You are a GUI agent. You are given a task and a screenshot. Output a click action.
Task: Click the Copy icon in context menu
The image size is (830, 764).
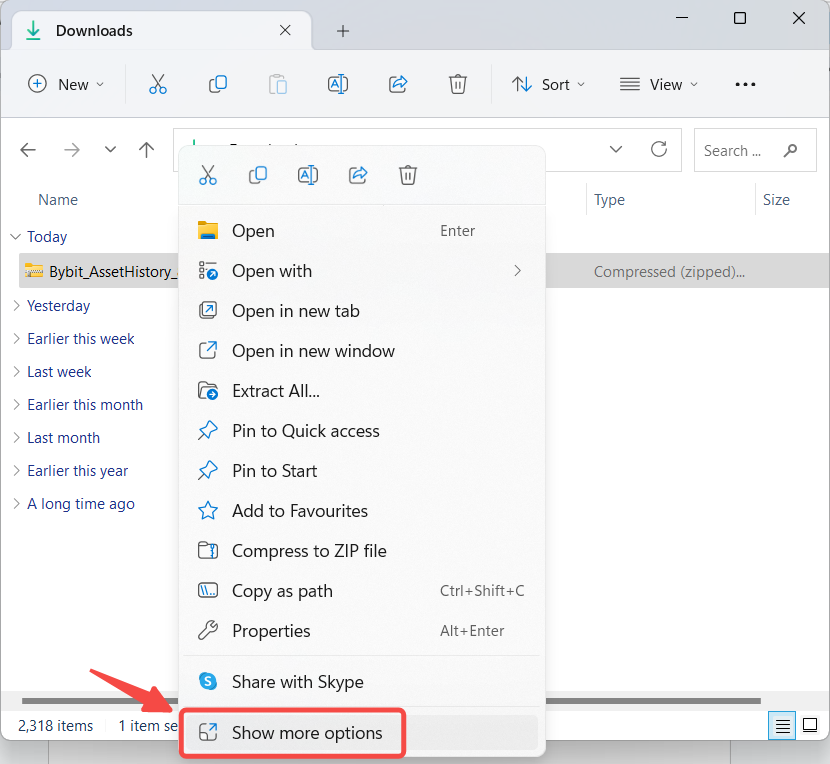click(x=258, y=175)
